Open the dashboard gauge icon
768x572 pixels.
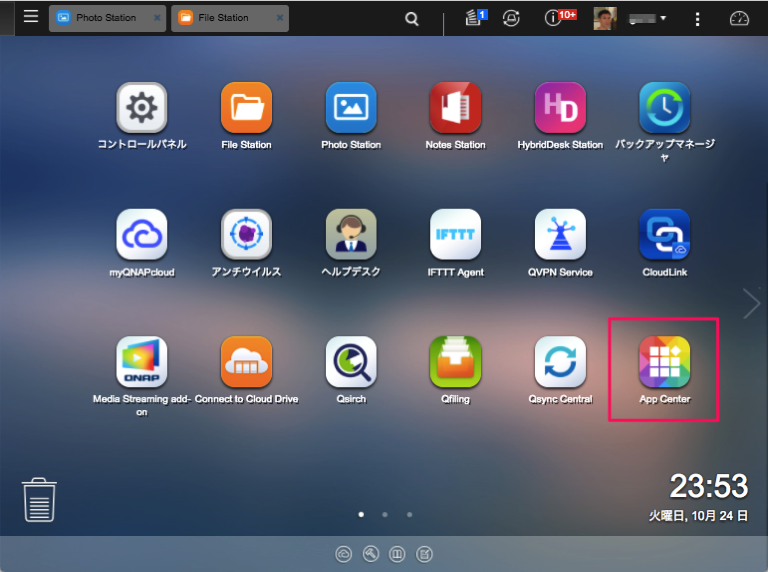pyautogui.click(x=739, y=19)
